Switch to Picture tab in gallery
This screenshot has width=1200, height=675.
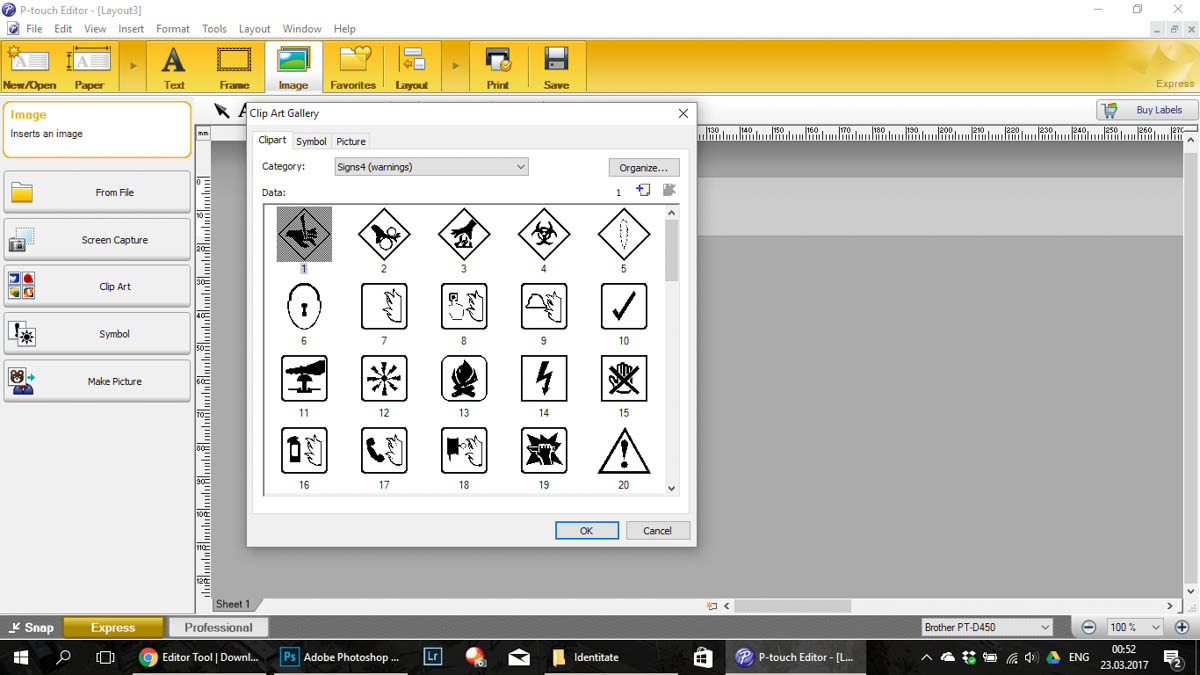pyautogui.click(x=351, y=142)
